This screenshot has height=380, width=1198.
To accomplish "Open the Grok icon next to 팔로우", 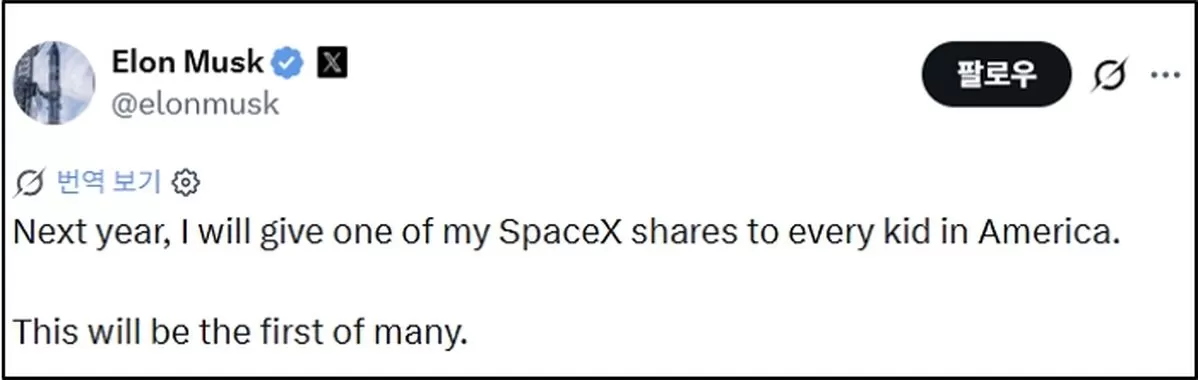I will tap(1109, 75).
